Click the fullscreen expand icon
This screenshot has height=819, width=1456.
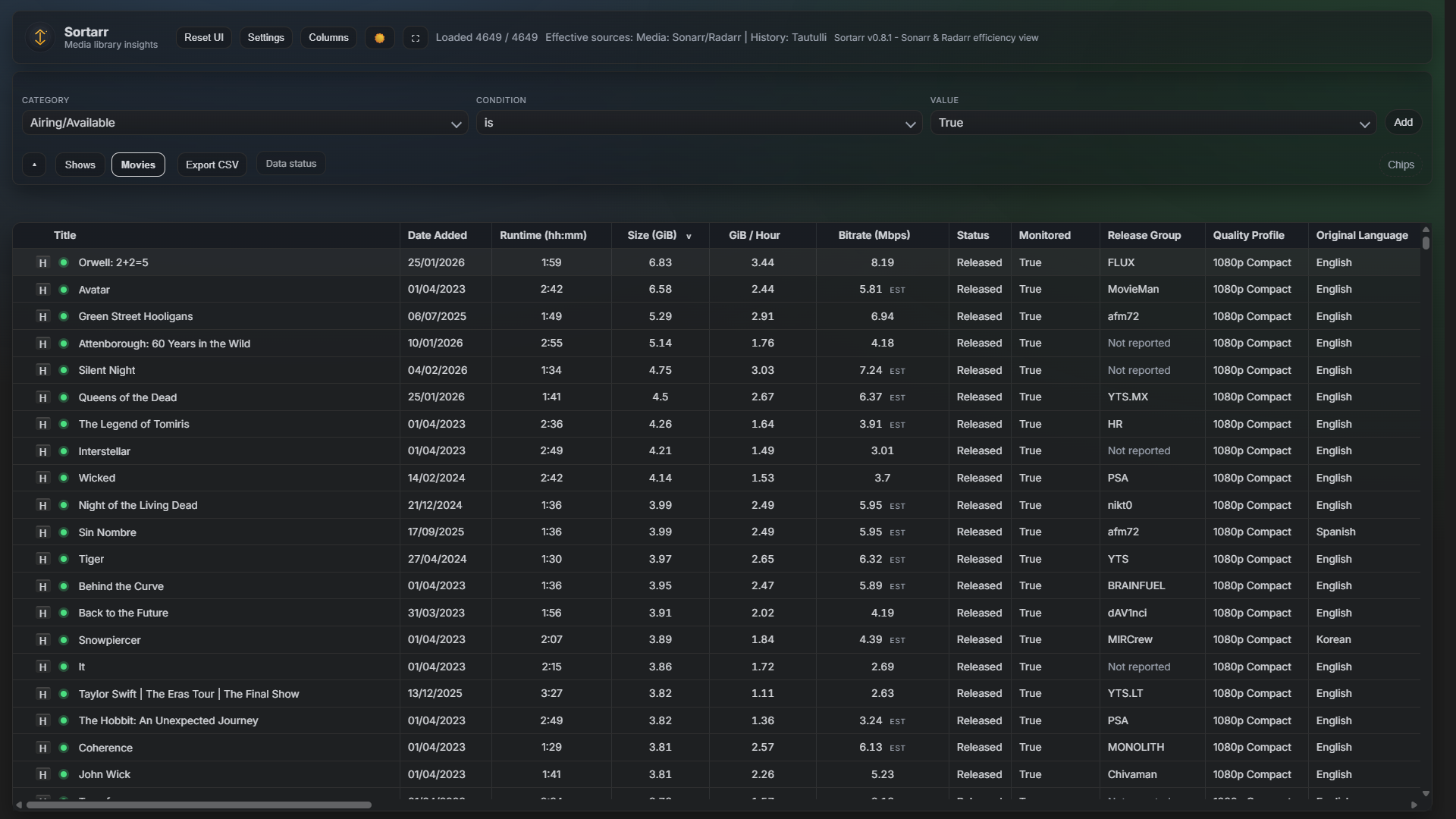pos(415,38)
